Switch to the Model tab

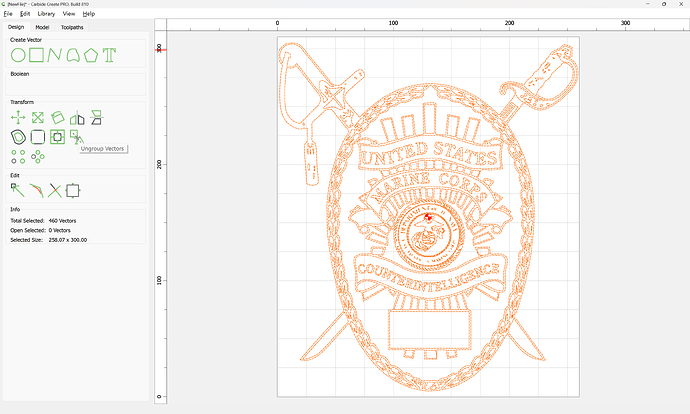click(42, 27)
